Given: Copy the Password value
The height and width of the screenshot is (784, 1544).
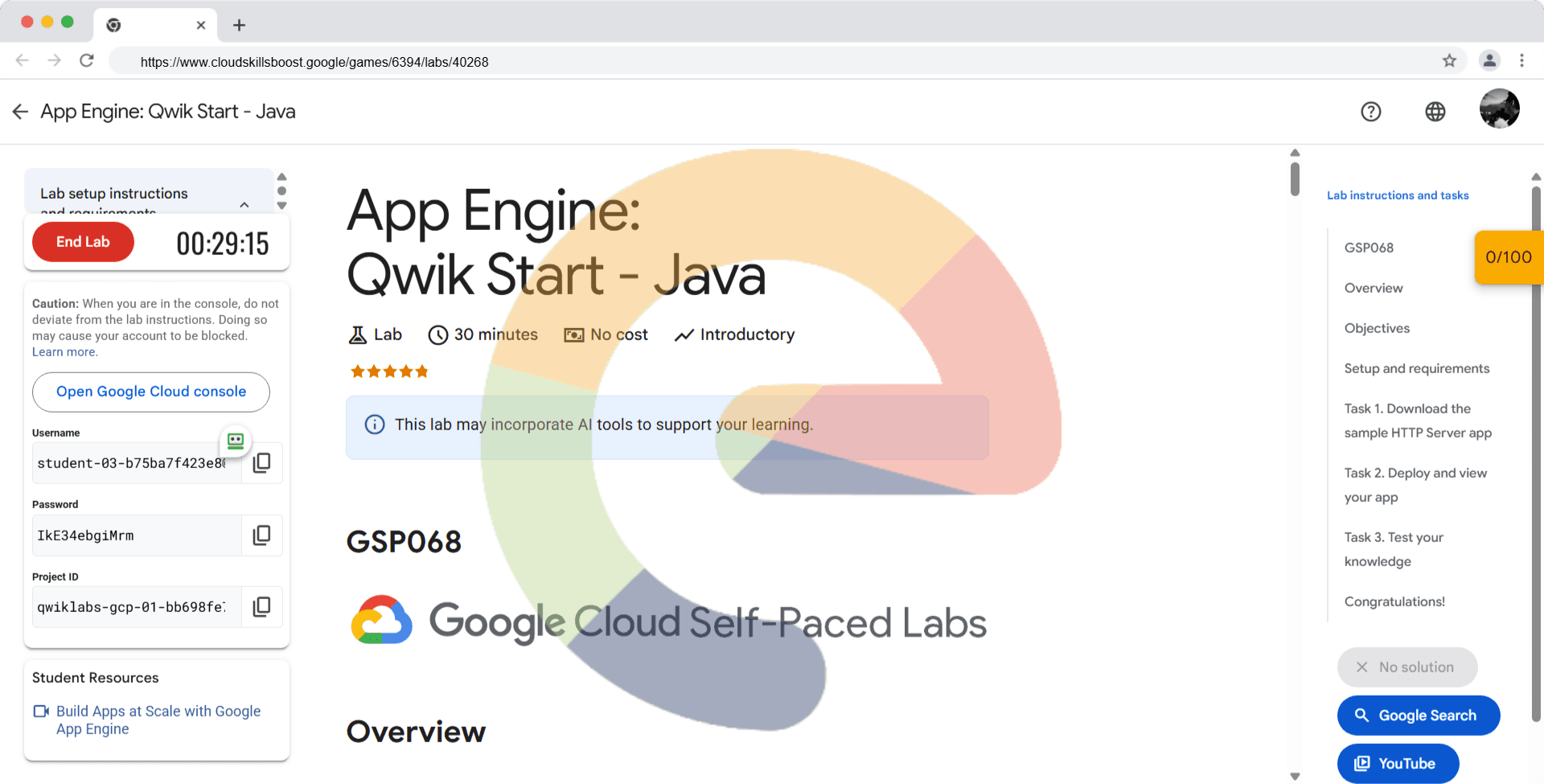Looking at the screenshot, I should click(262, 536).
